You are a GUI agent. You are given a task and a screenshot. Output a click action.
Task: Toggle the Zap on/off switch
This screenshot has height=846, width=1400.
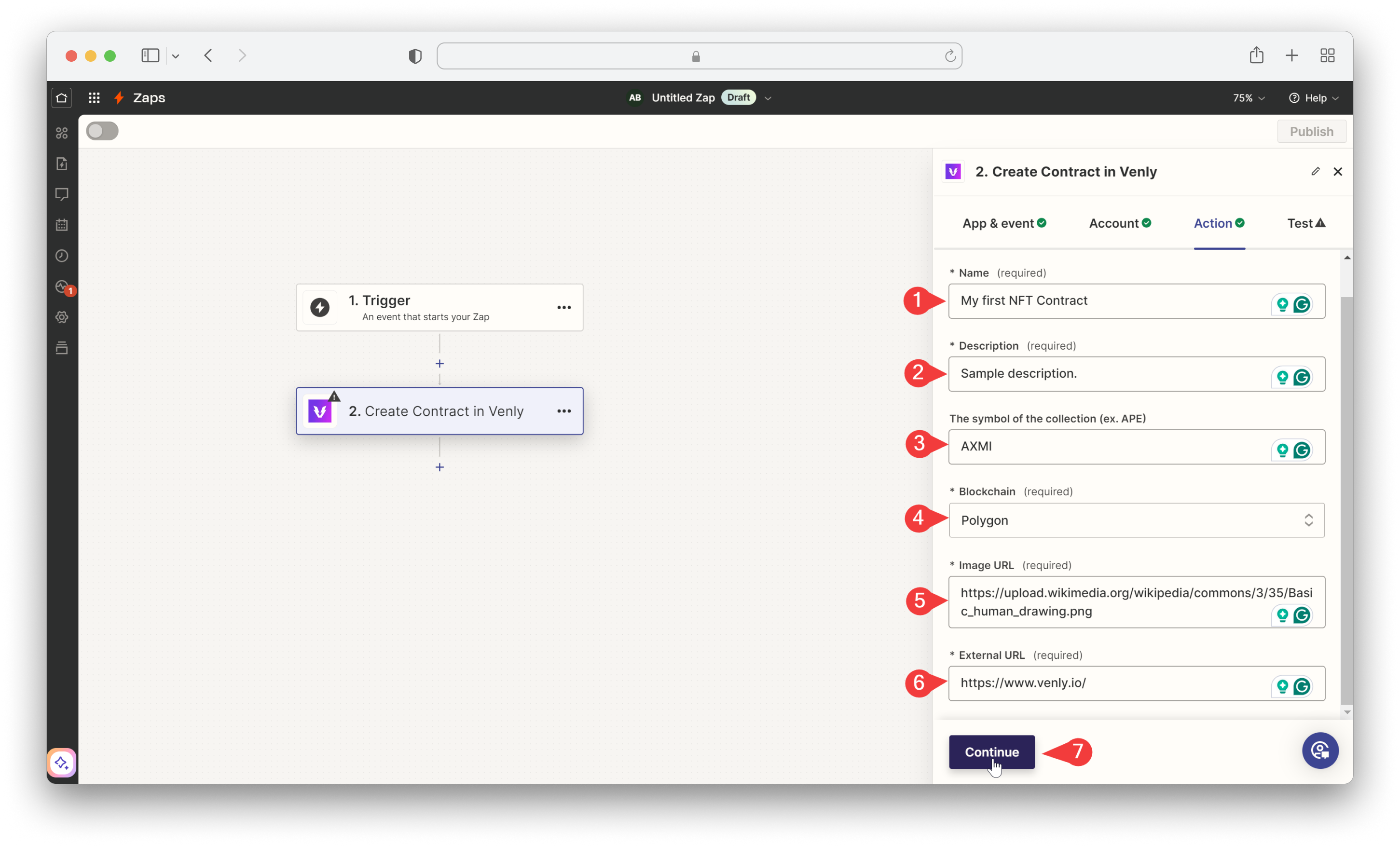(102, 131)
